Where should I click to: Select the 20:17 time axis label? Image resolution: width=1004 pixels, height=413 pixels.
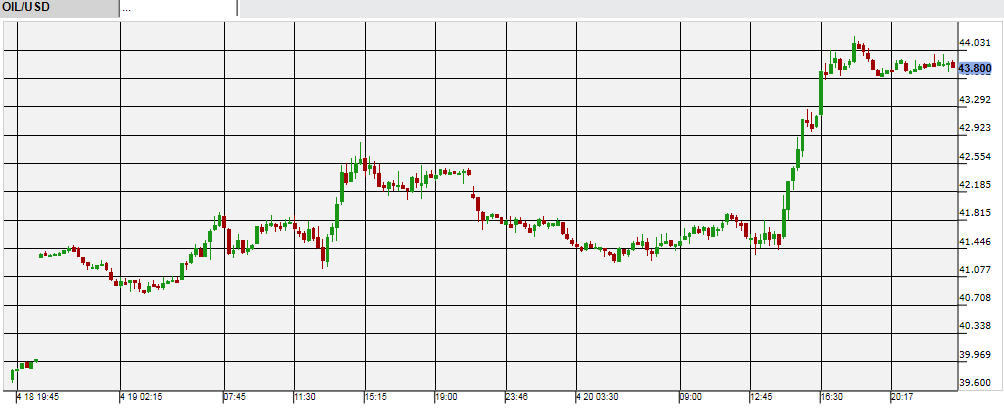tap(903, 397)
